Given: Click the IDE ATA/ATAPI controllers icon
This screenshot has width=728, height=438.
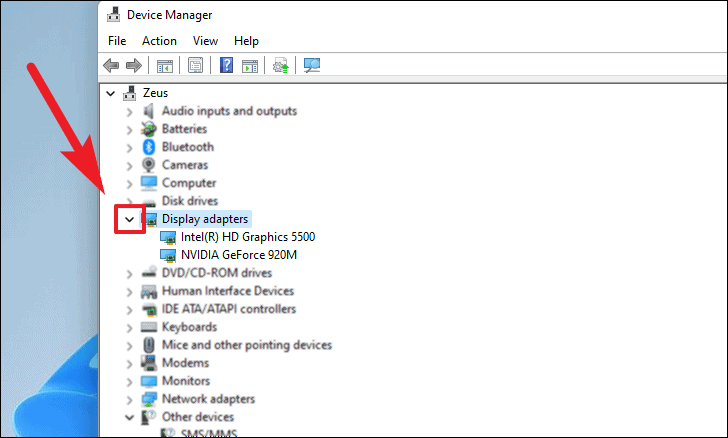Looking at the screenshot, I should (149, 309).
